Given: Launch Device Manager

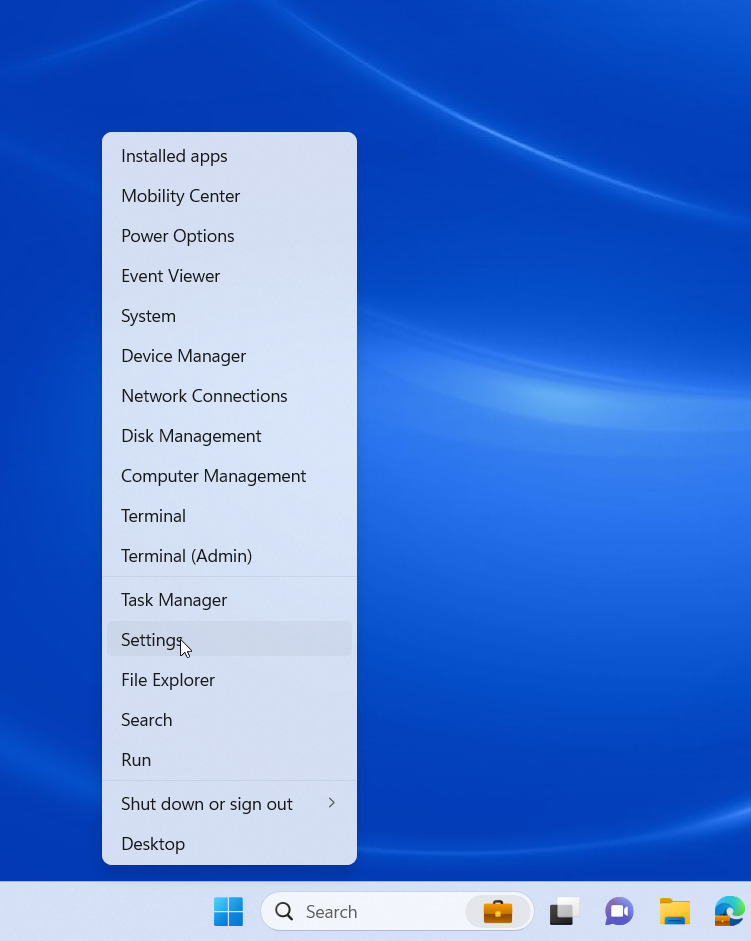Looking at the screenshot, I should pyautogui.click(x=183, y=356).
